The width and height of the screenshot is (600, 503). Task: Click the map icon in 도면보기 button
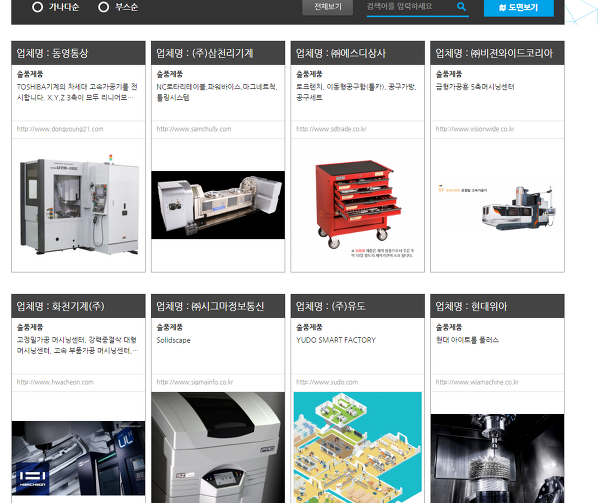pyautogui.click(x=502, y=8)
